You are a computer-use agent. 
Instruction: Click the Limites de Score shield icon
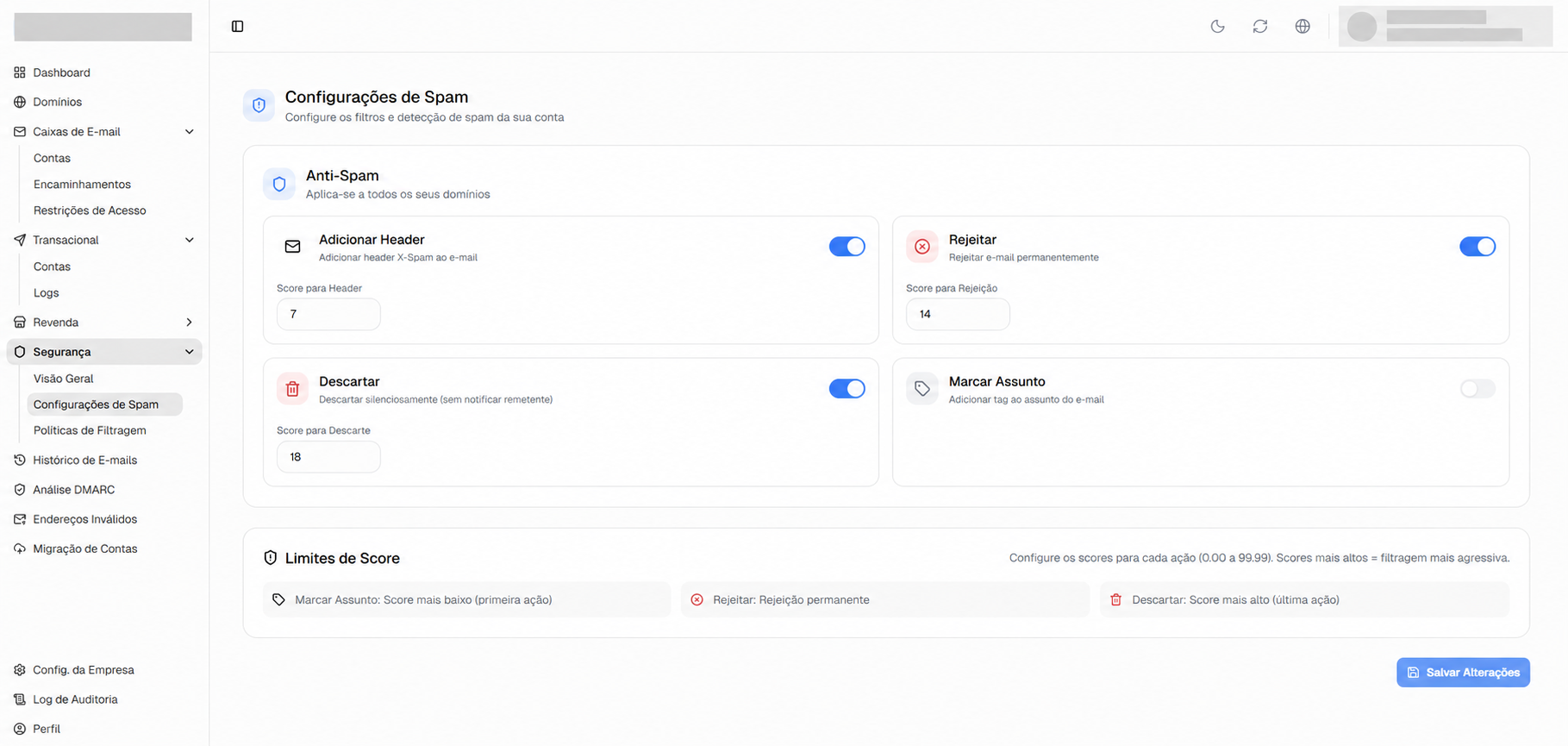point(271,558)
